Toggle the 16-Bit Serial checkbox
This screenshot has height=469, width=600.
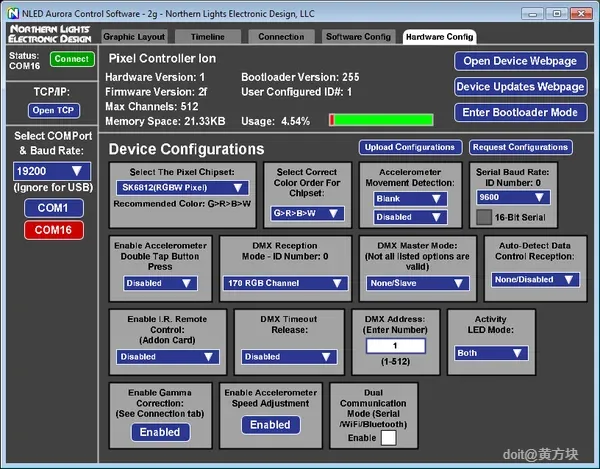[483, 217]
